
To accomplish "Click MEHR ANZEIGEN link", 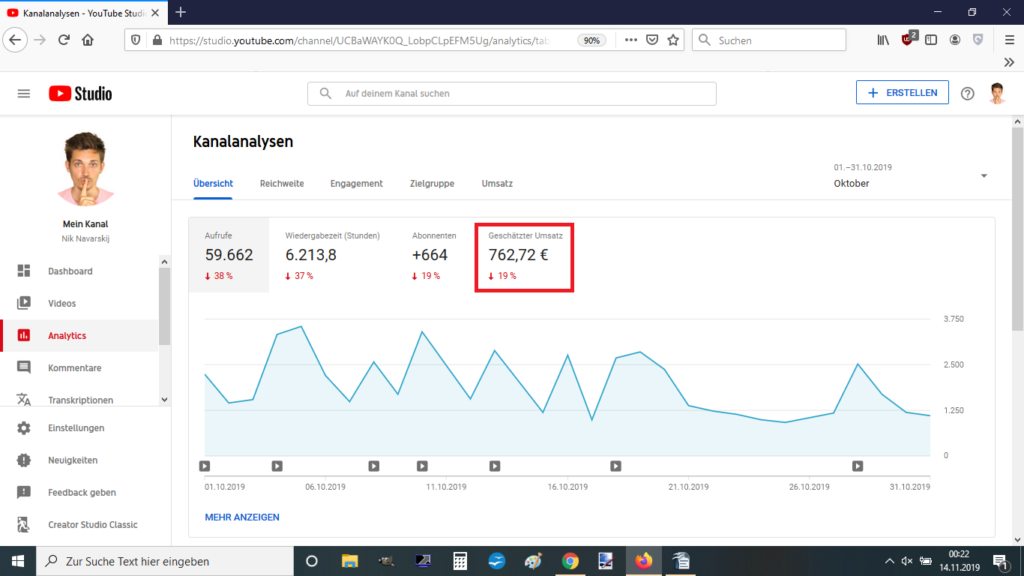I will [242, 517].
